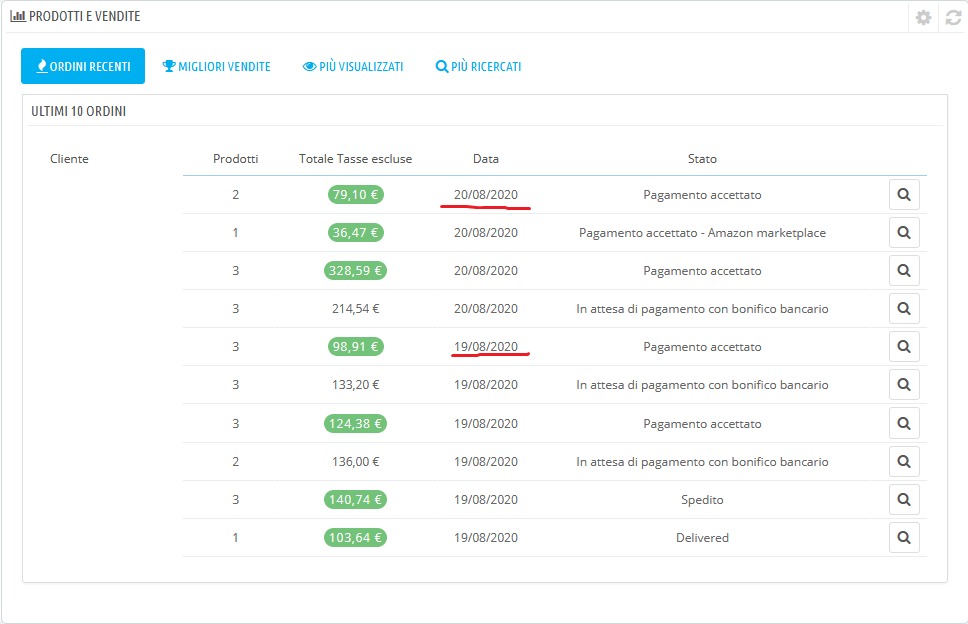View details of the 98,91 € order

(x=904, y=346)
